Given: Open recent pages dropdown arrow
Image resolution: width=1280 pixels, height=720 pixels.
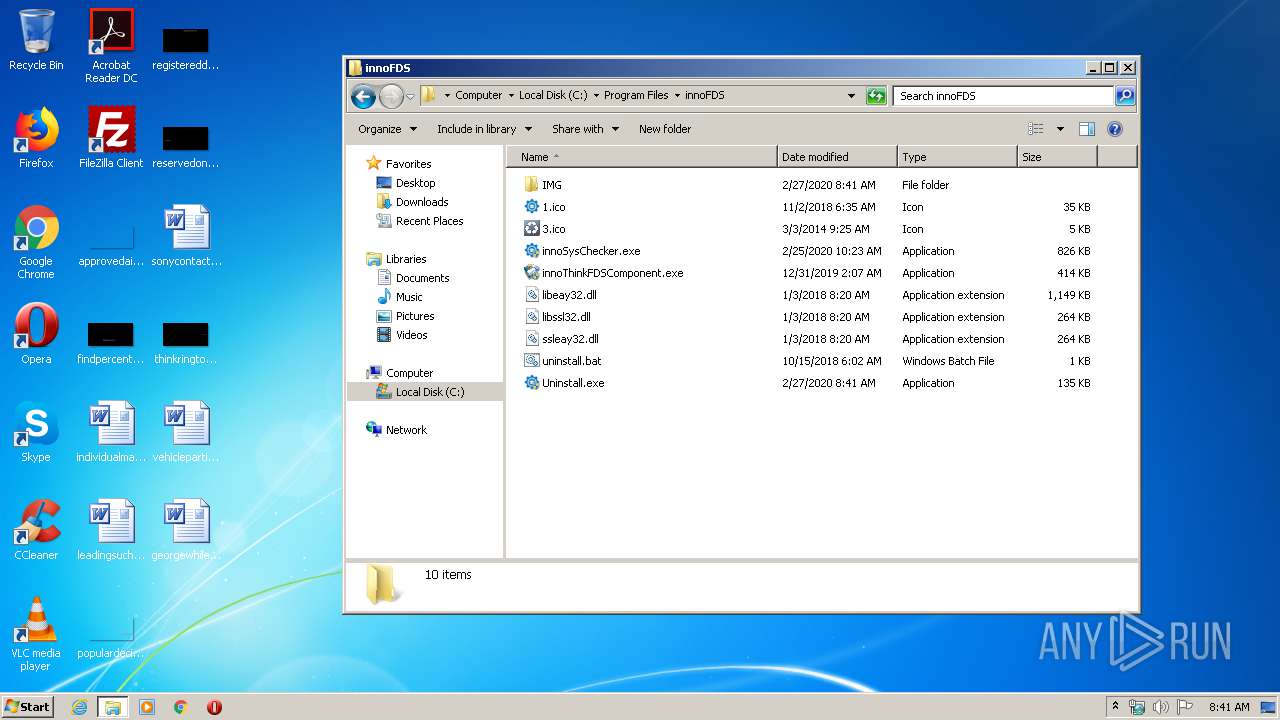Looking at the screenshot, I should [x=410, y=97].
